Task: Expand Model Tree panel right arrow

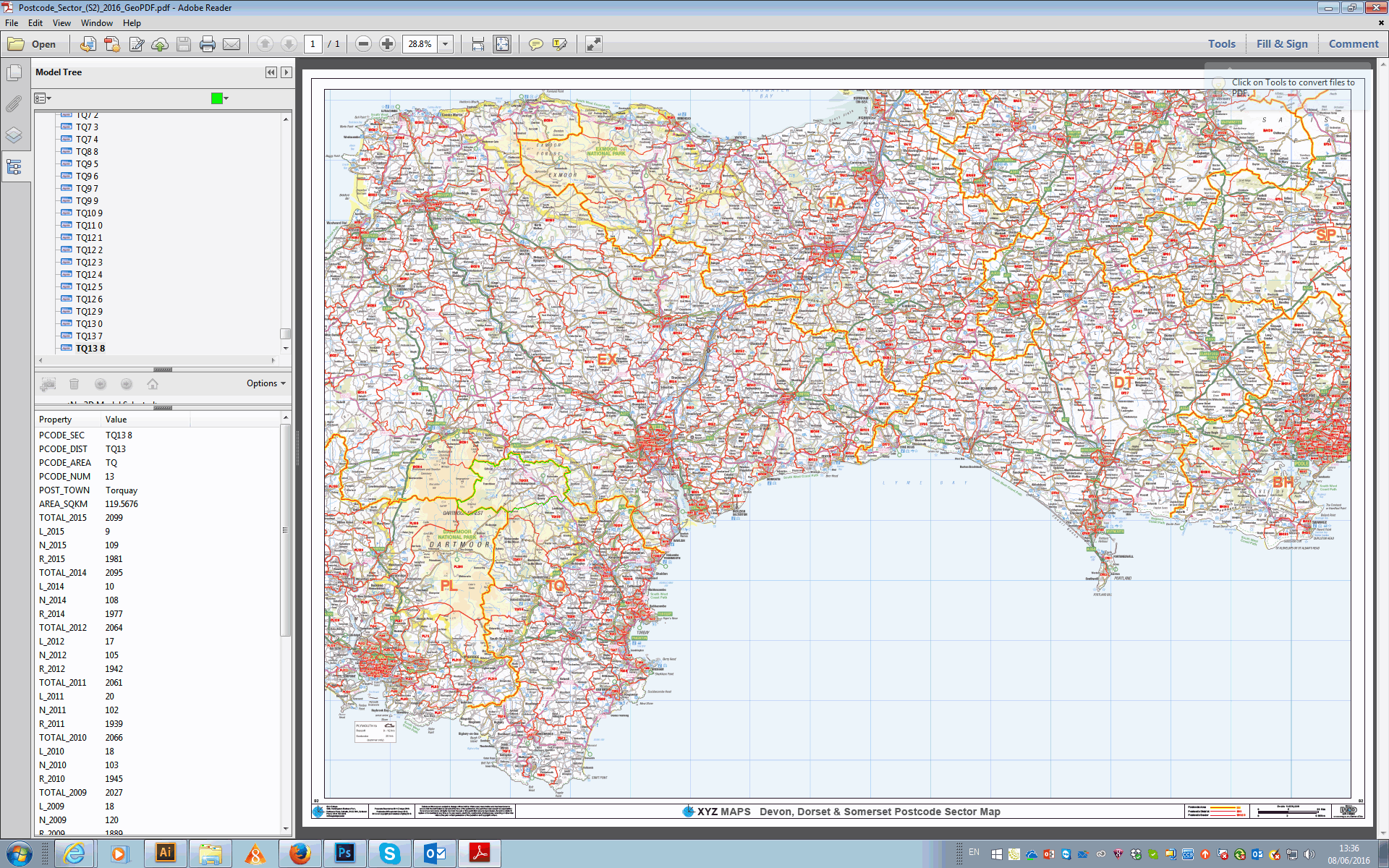Action: coord(286,72)
